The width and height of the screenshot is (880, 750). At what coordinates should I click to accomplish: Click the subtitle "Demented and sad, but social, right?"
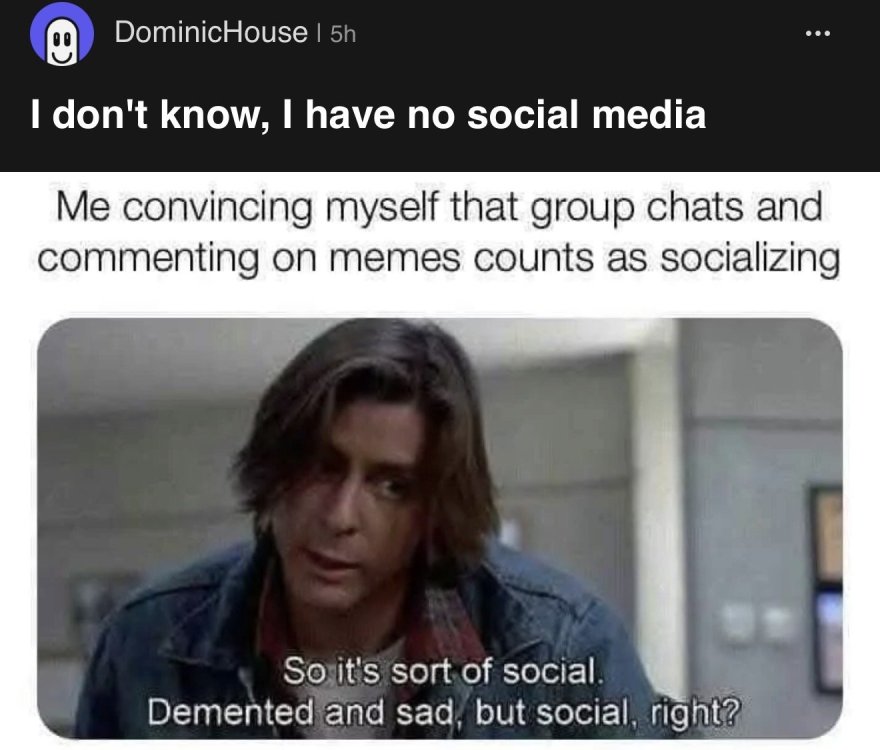click(x=440, y=712)
